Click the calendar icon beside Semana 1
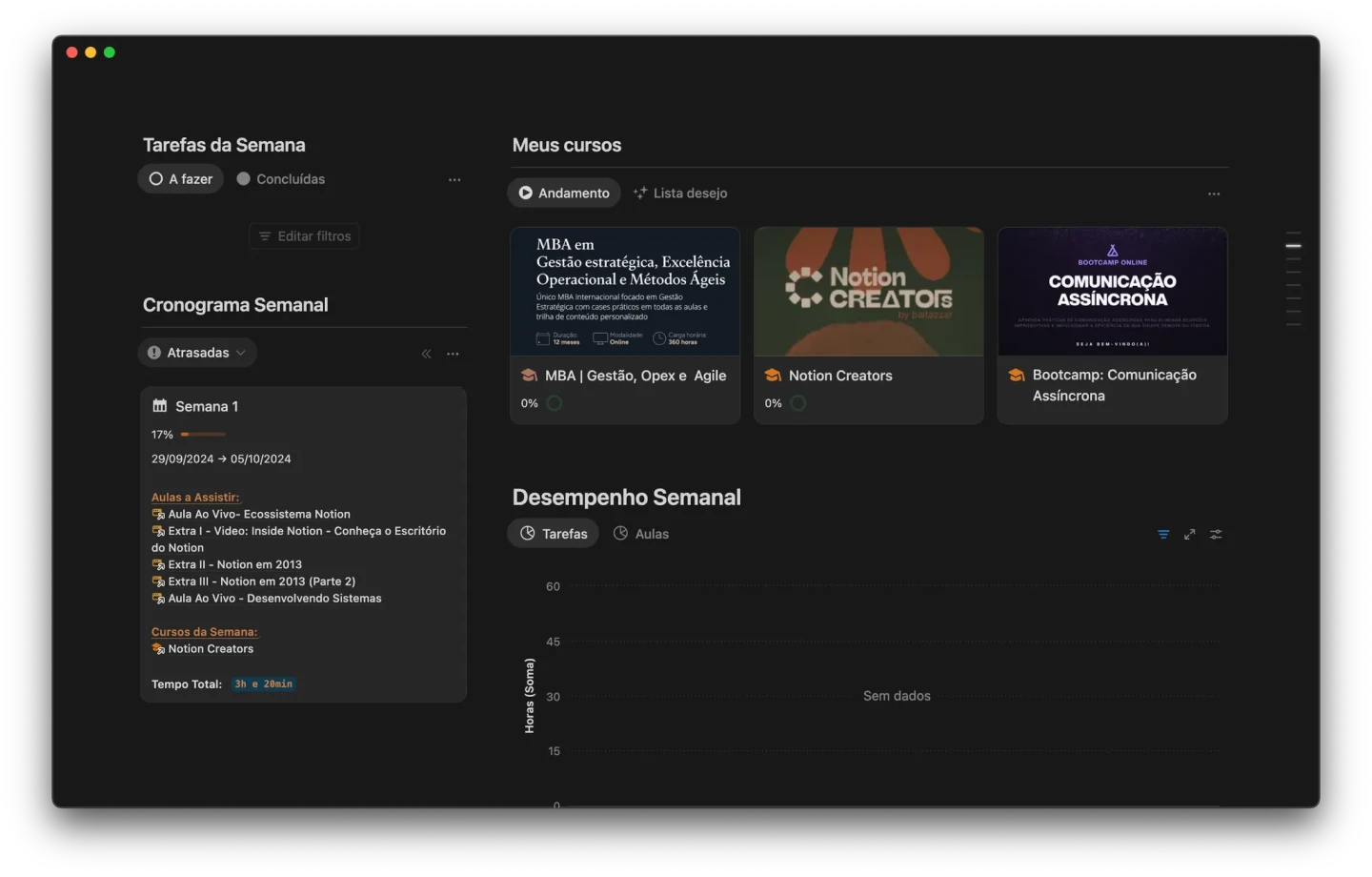 (159, 406)
